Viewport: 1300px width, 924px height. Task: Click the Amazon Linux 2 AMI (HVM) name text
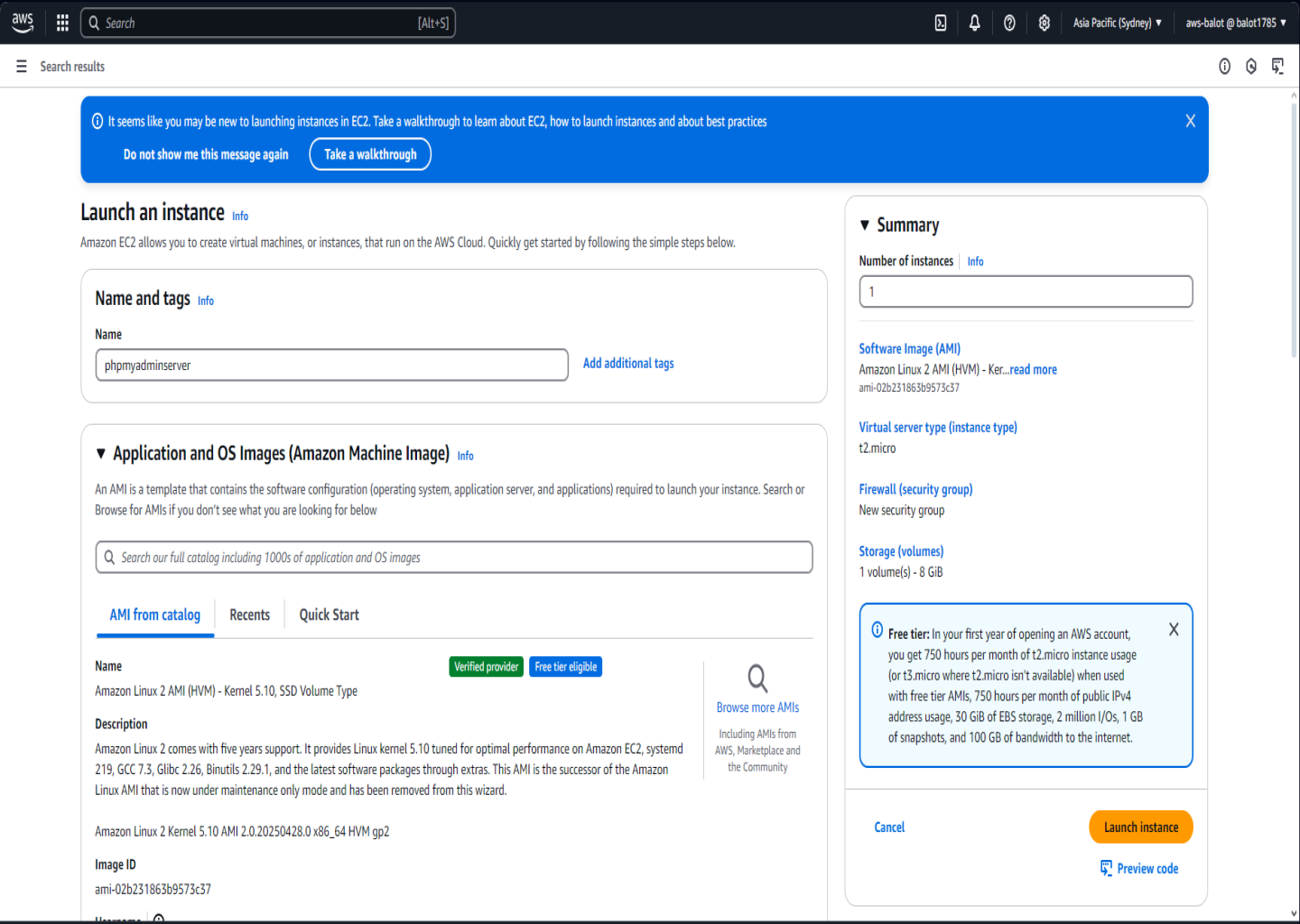click(227, 691)
